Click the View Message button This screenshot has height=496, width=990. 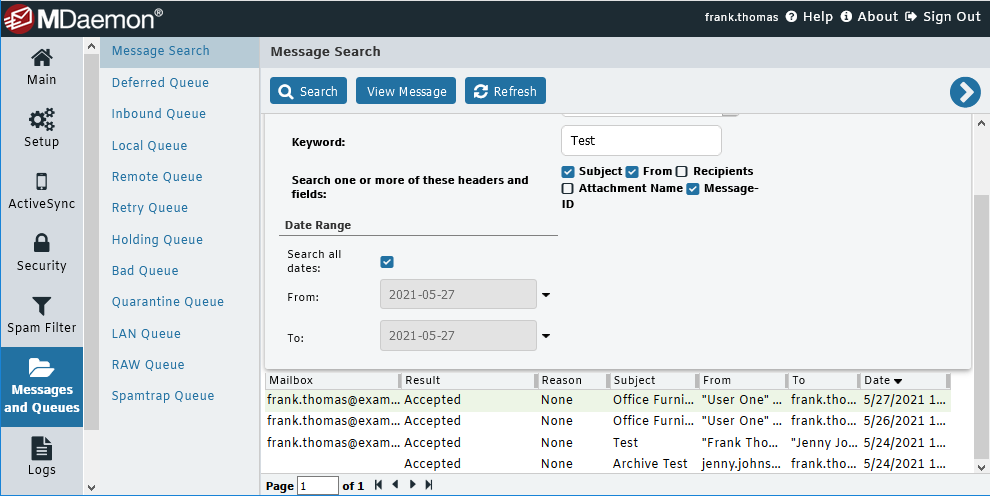point(406,91)
